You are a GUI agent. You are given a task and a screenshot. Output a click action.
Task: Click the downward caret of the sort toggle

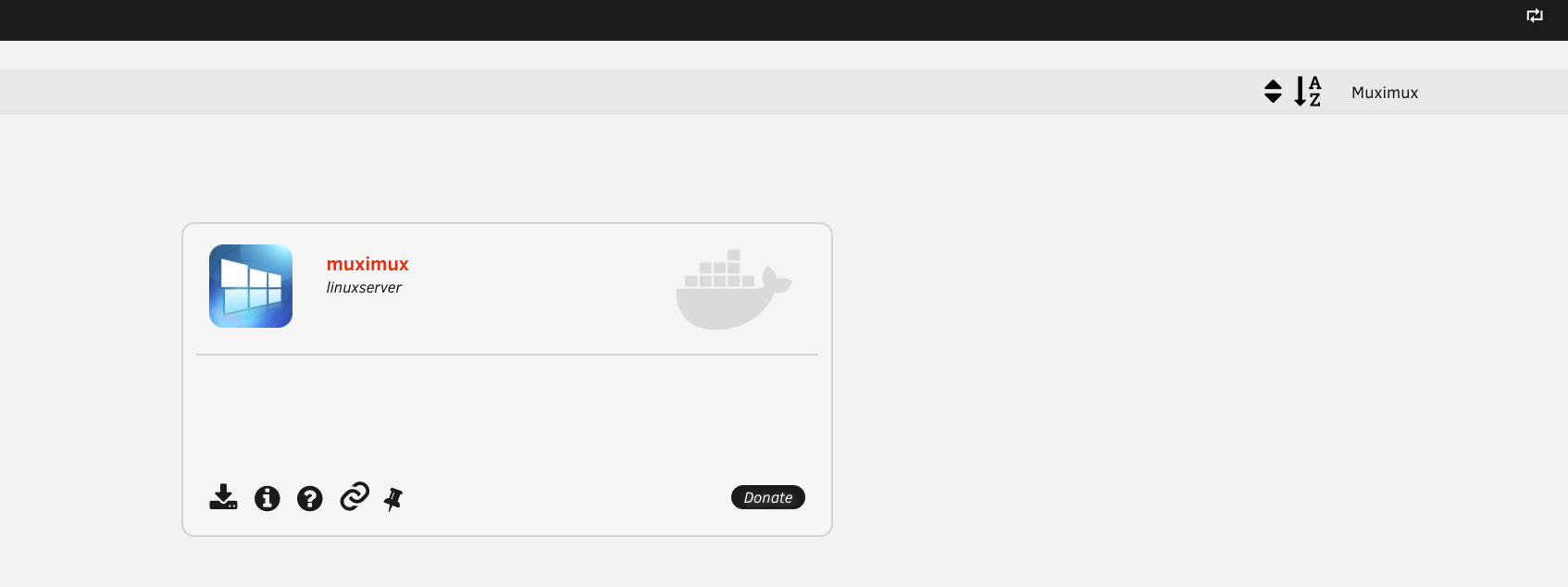pos(1273,97)
